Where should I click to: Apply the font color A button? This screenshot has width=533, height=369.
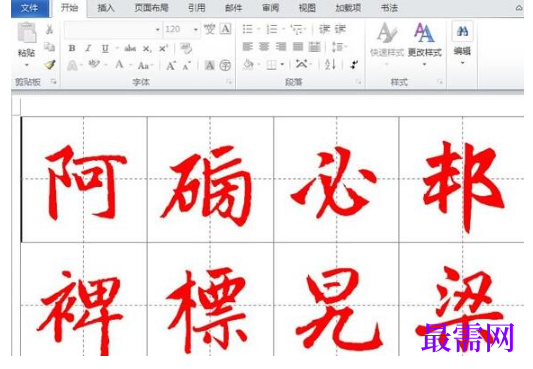click(x=119, y=65)
